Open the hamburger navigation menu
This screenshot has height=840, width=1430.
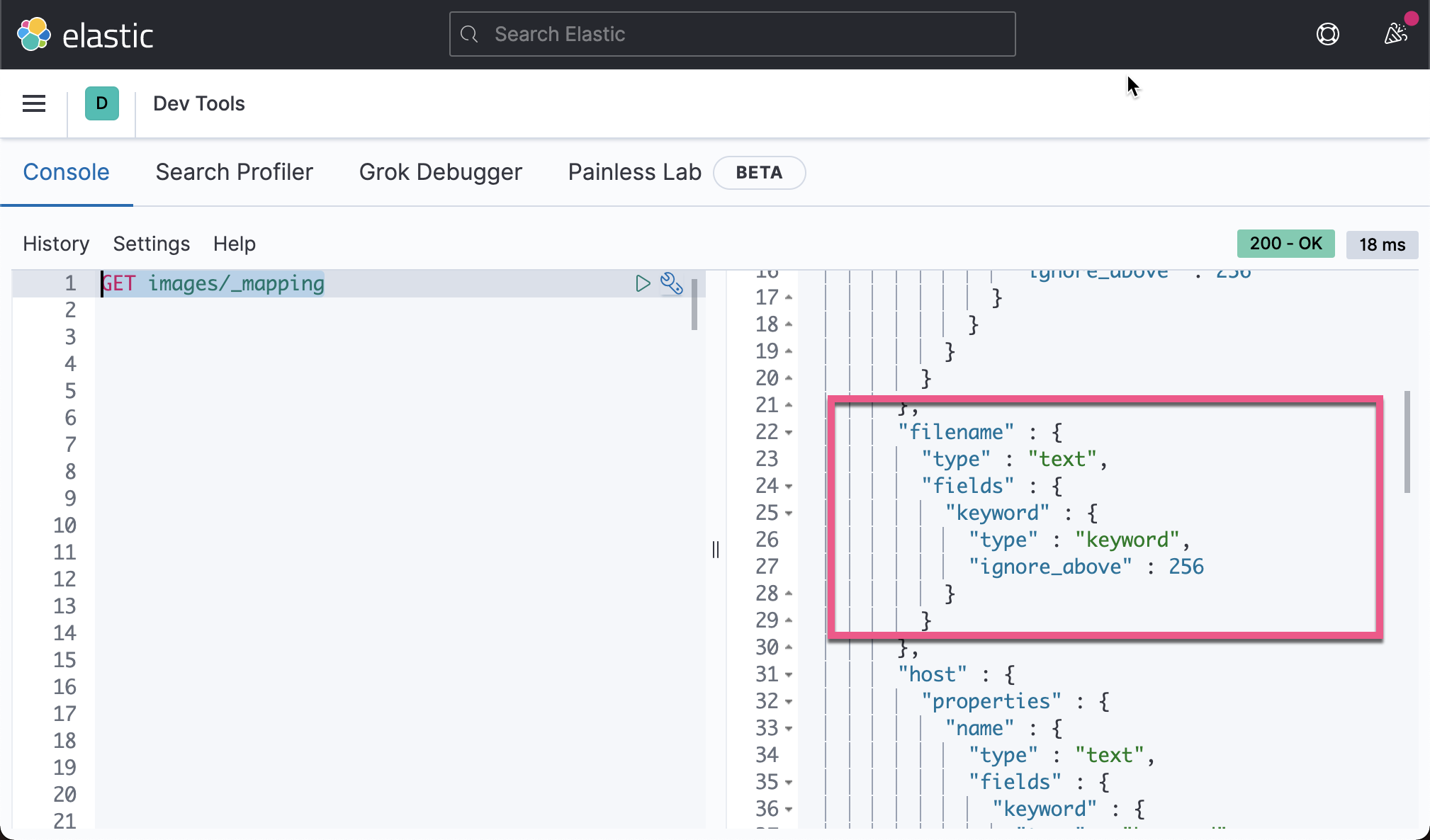pos(33,103)
